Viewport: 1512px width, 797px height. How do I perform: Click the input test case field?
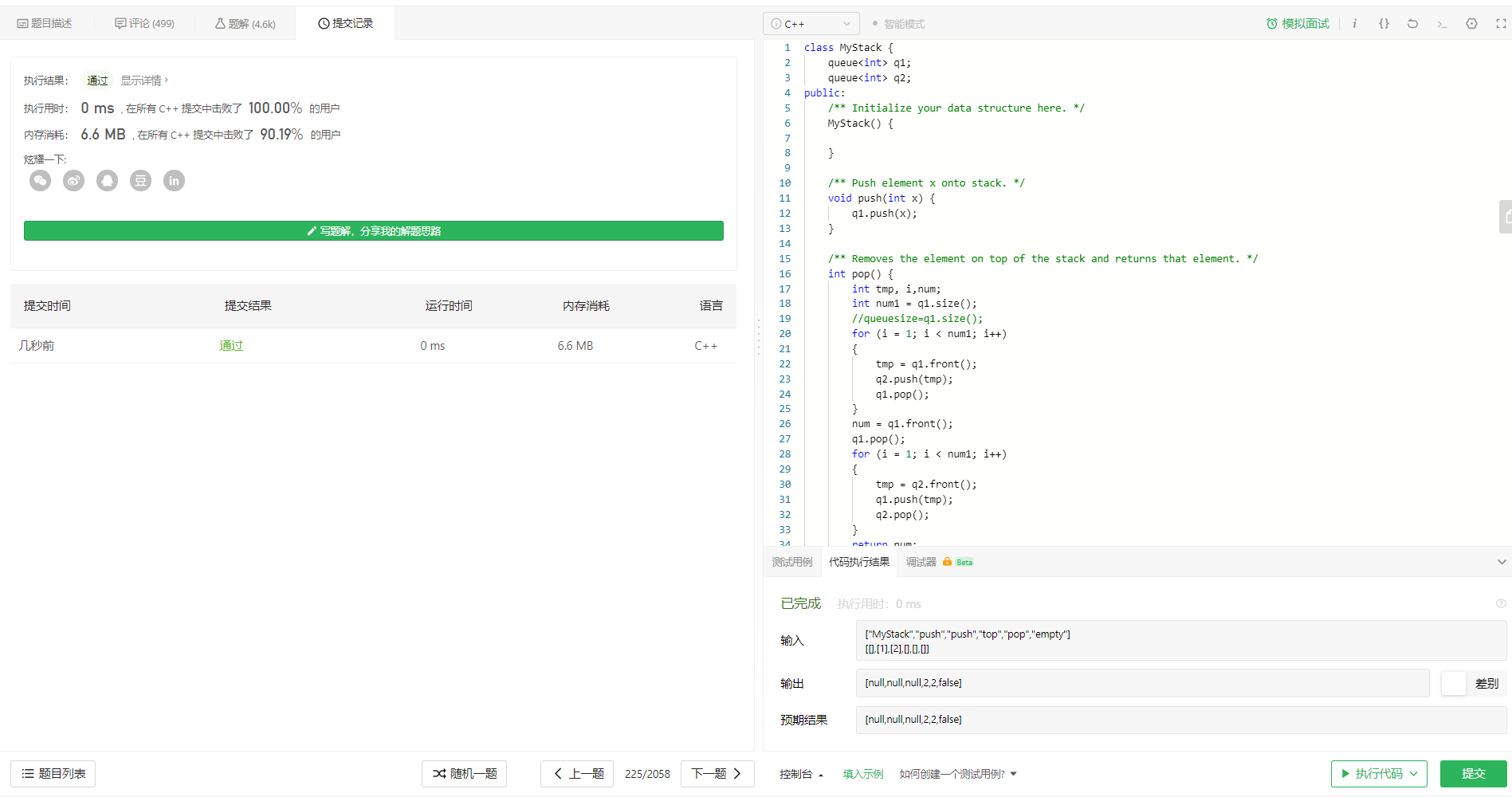1180,641
